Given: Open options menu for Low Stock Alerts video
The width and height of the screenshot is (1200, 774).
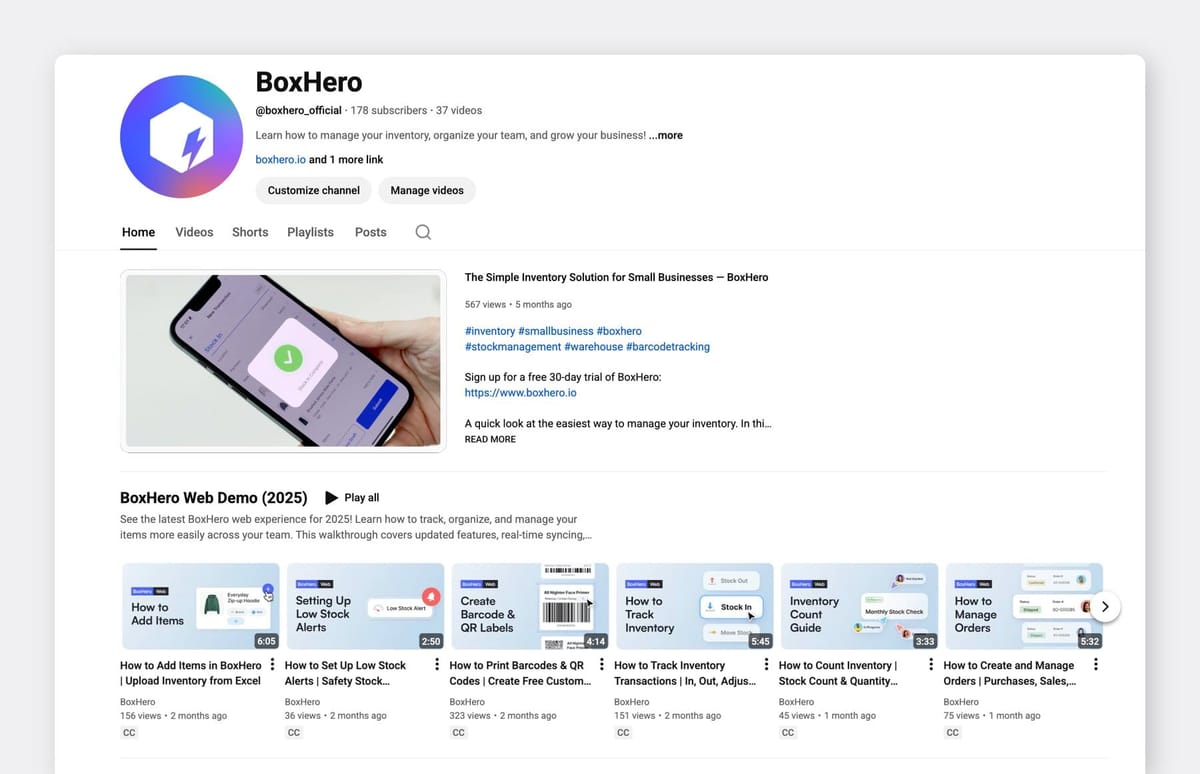Looking at the screenshot, I should tap(437, 665).
